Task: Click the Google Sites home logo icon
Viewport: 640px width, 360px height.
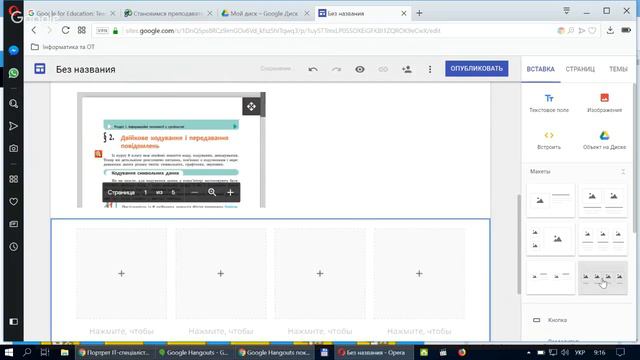Action: click(40, 69)
